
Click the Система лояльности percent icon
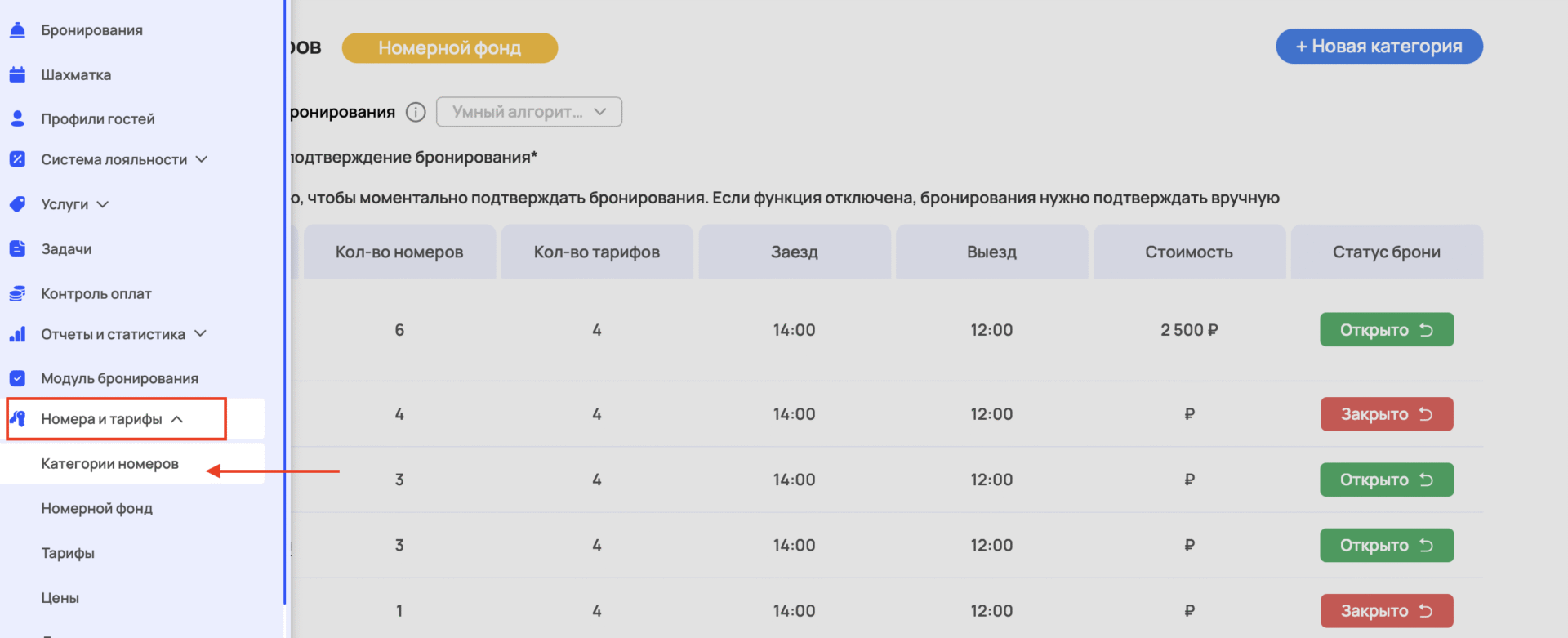(x=17, y=159)
